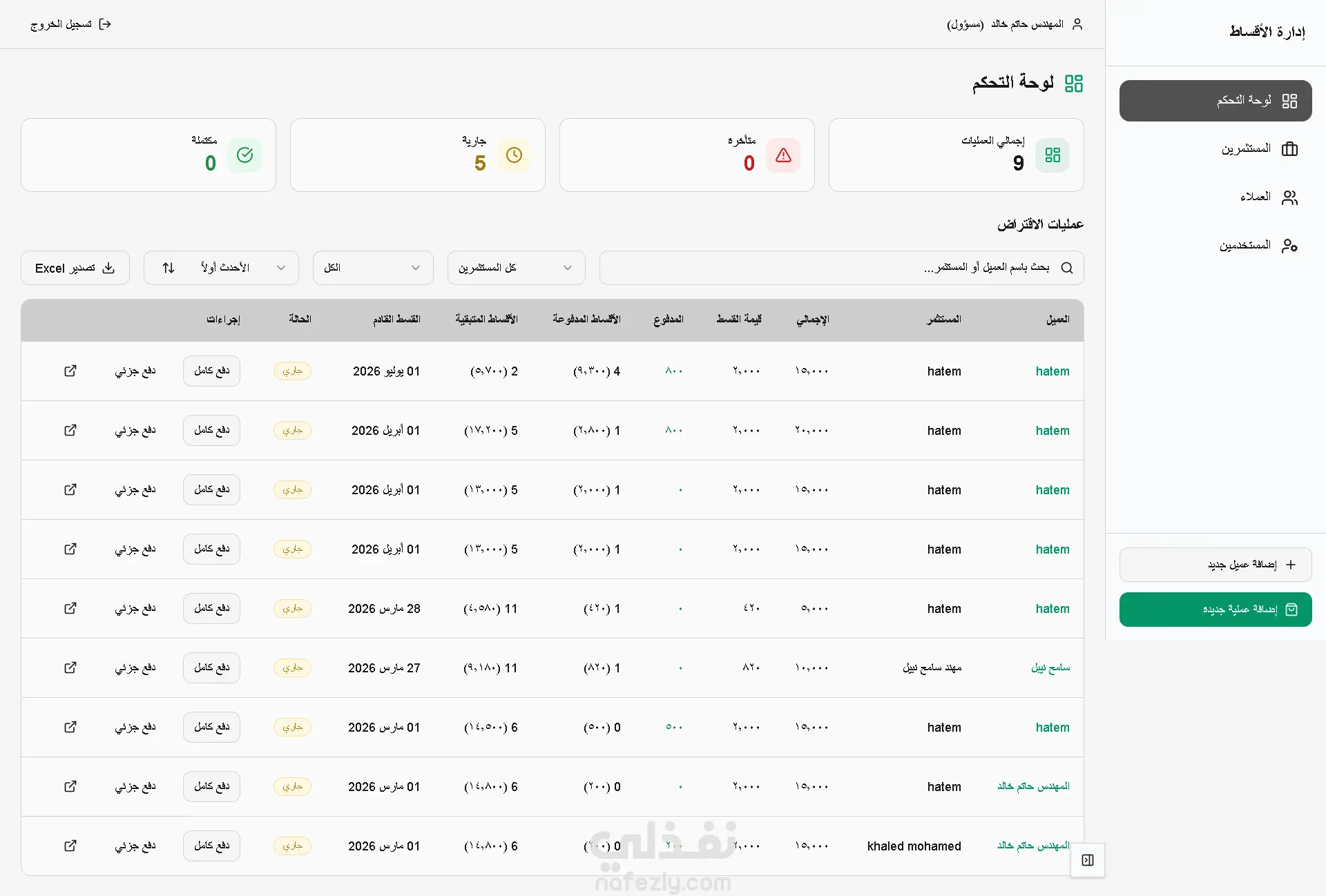The width and height of the screenshot is (1326, 896).
Task: Export table with تصدير Excel button
Action: click(x=75, y=268)
